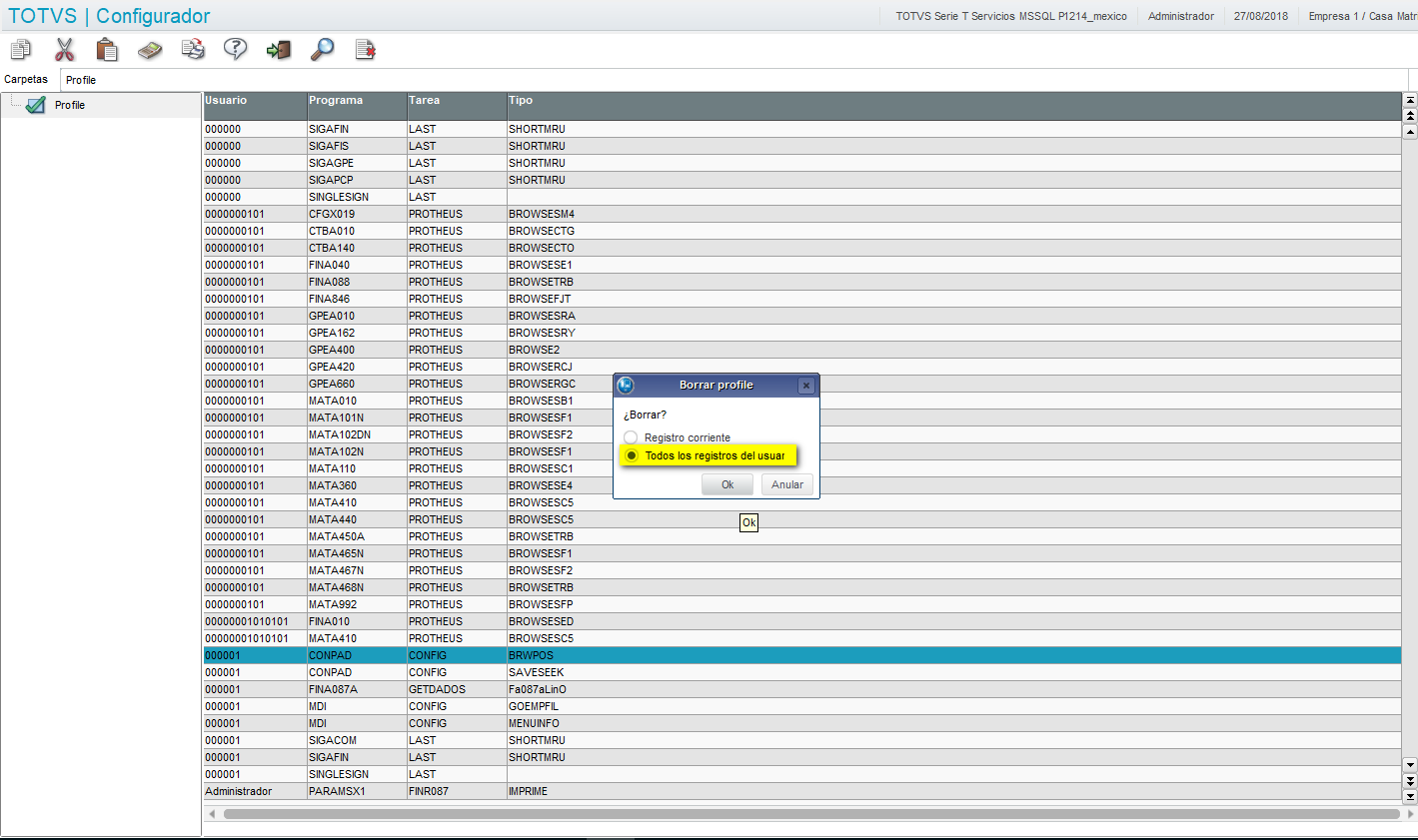Click the magnifying glass search icon
The image size is (1418, 840).
(322, 49)
